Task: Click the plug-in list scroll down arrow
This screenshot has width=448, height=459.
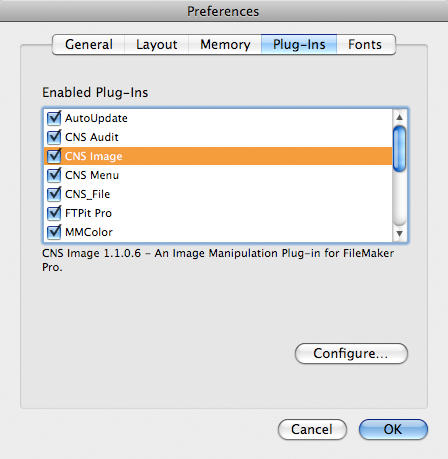Action: tap(399, 233)
